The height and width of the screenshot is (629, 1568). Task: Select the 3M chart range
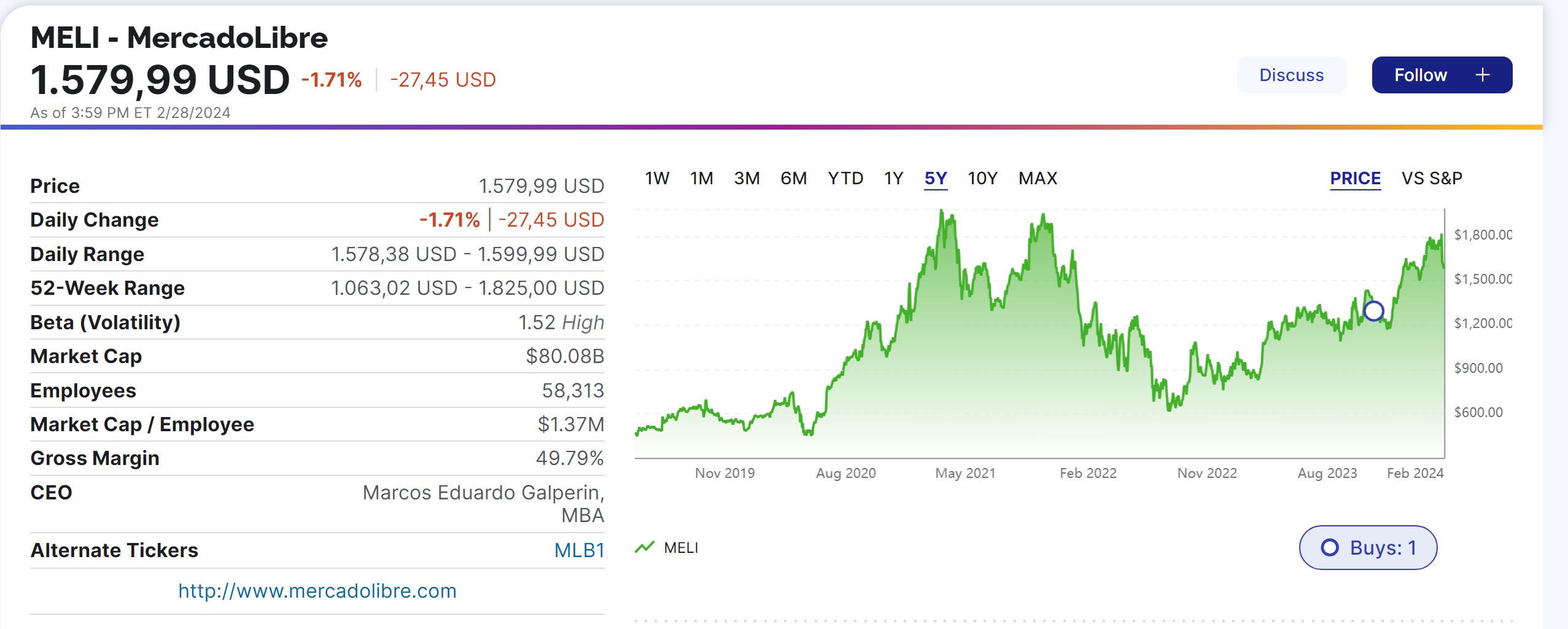[x=747, y=178]
